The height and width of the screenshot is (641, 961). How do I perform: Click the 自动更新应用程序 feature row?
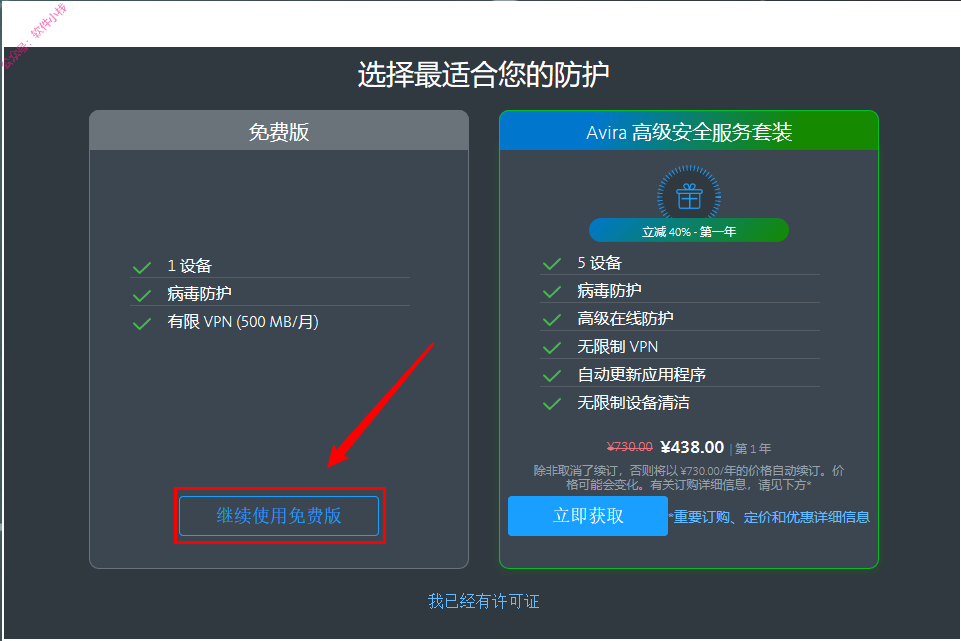[680, 374]
